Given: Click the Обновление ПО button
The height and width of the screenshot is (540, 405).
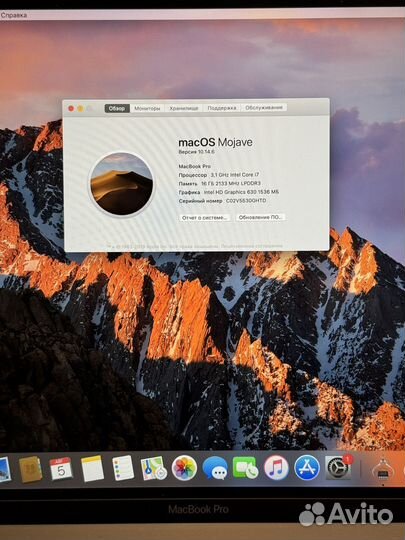Looking at the screenshot, I should [x=260, y=217].
